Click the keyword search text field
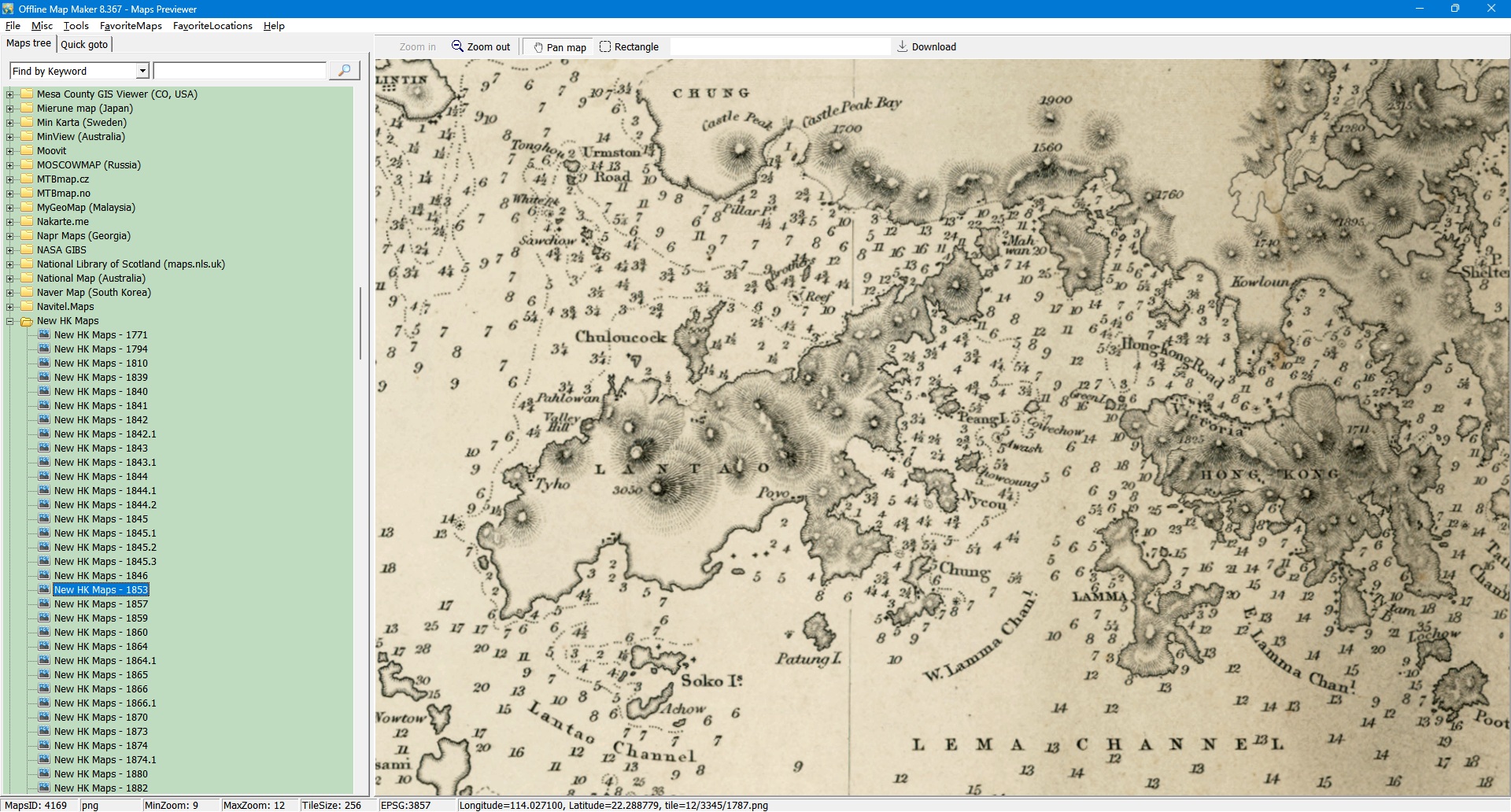Screen dimensions: 1511x812 [x=239, y=72]
